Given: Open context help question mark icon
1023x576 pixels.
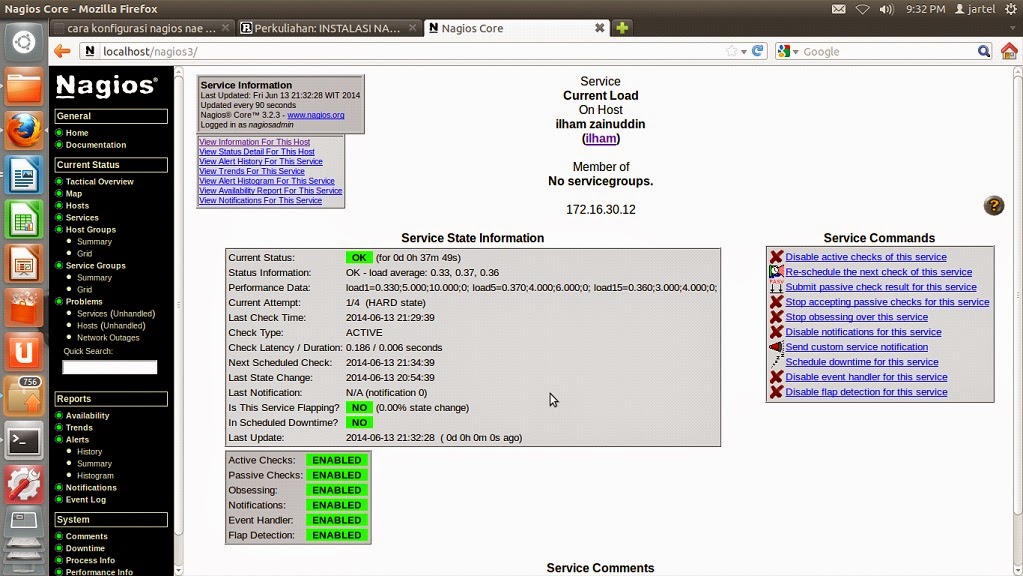Looking at the screenshot, I should click(x=994, y=206).
